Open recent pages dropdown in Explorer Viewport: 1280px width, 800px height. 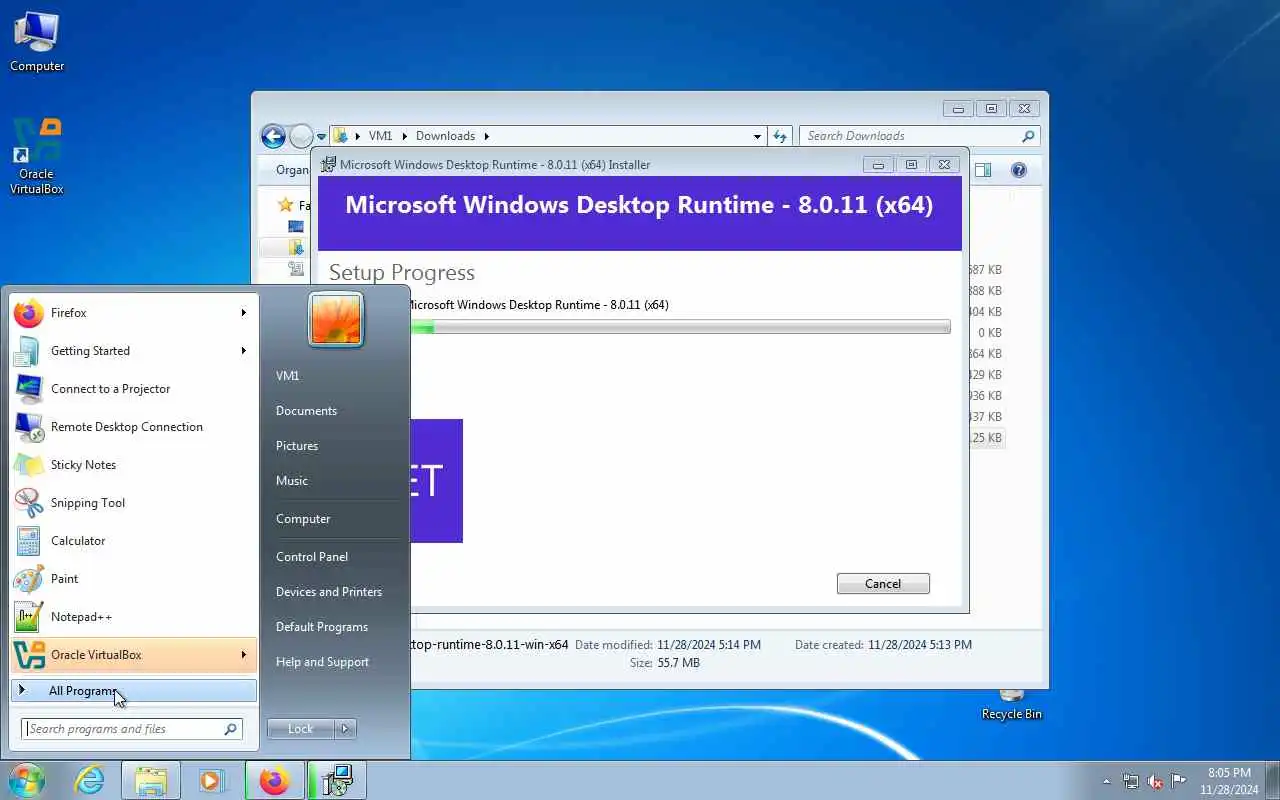(321, 136)
